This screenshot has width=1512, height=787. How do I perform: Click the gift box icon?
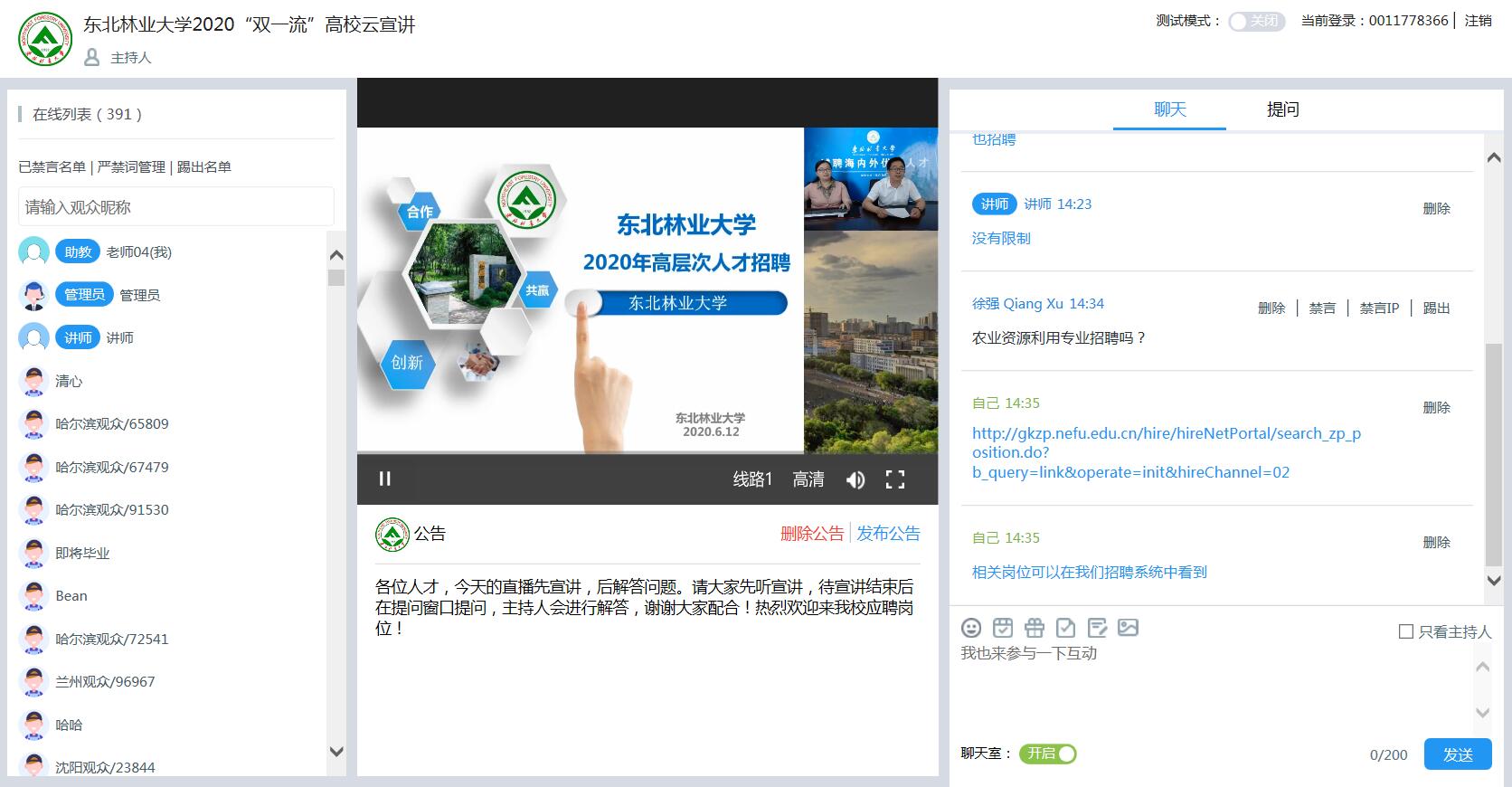(x=1035, y=628)
